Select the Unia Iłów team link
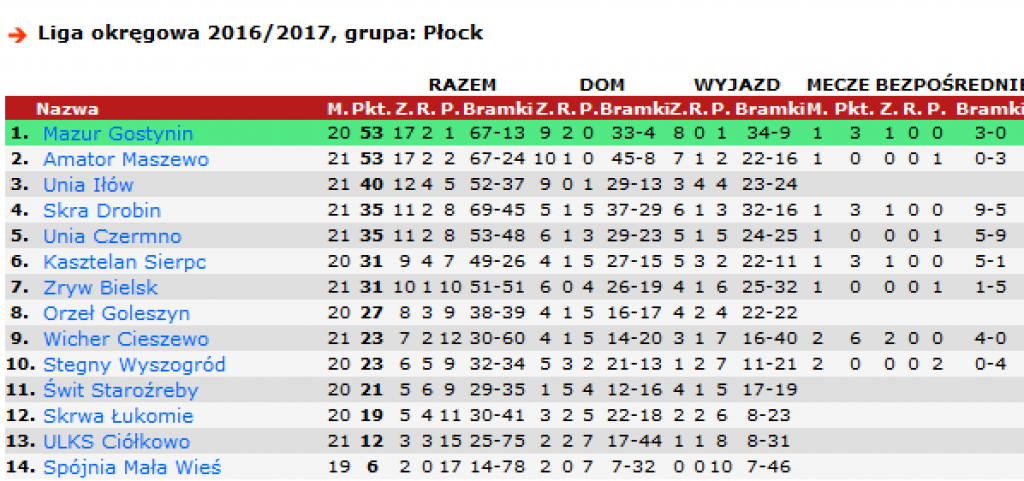 [88, 185]
